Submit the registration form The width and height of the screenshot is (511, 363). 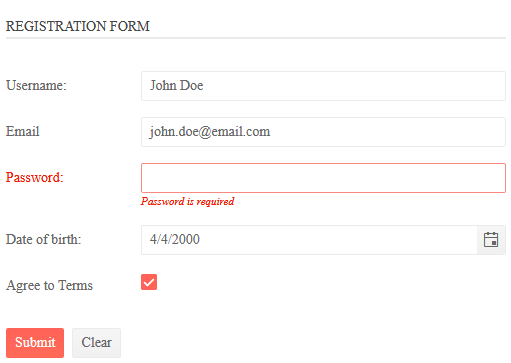(35, 343)
